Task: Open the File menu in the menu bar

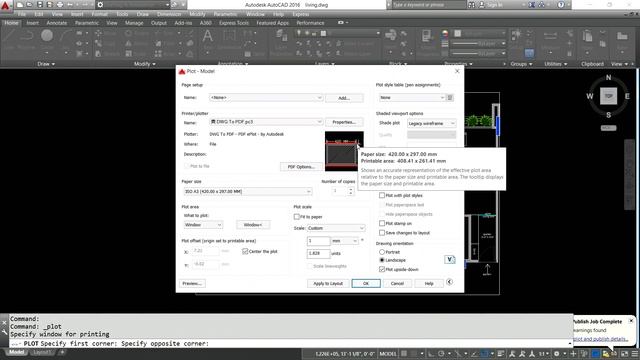Action: [22, 14]
